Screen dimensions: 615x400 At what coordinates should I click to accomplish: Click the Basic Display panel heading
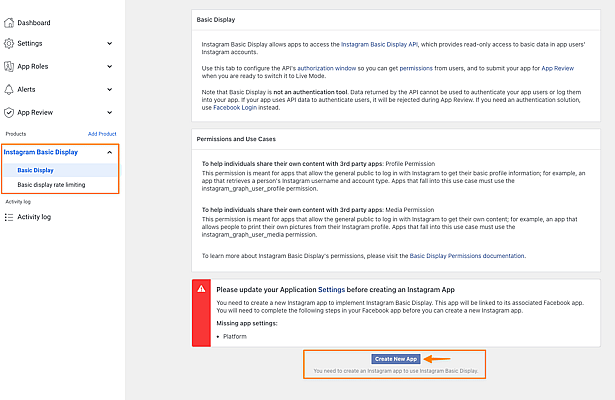216,20
